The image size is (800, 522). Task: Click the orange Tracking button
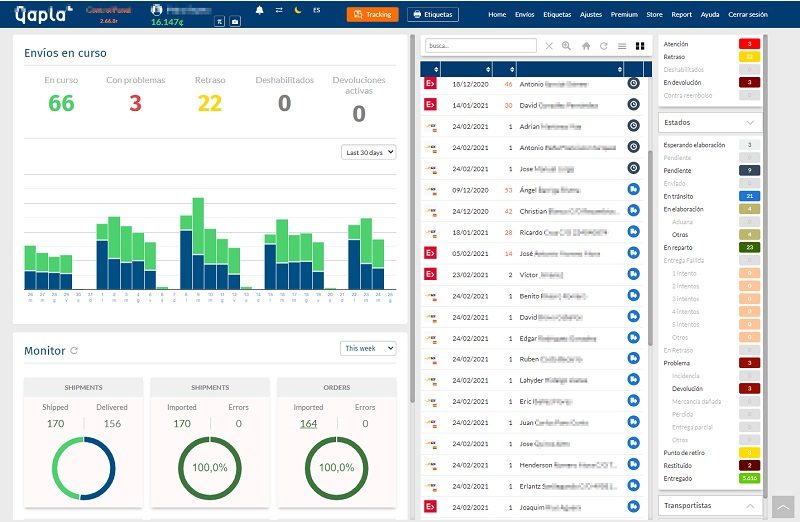pos(372,14)
